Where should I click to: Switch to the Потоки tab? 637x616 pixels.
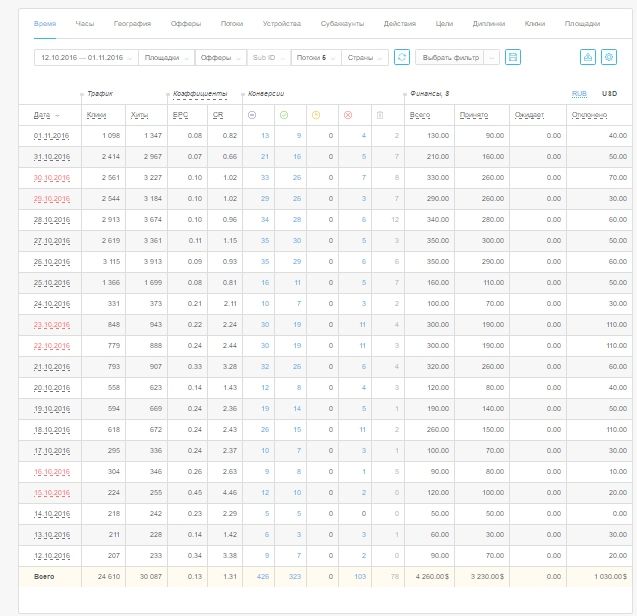pos(232,24)
